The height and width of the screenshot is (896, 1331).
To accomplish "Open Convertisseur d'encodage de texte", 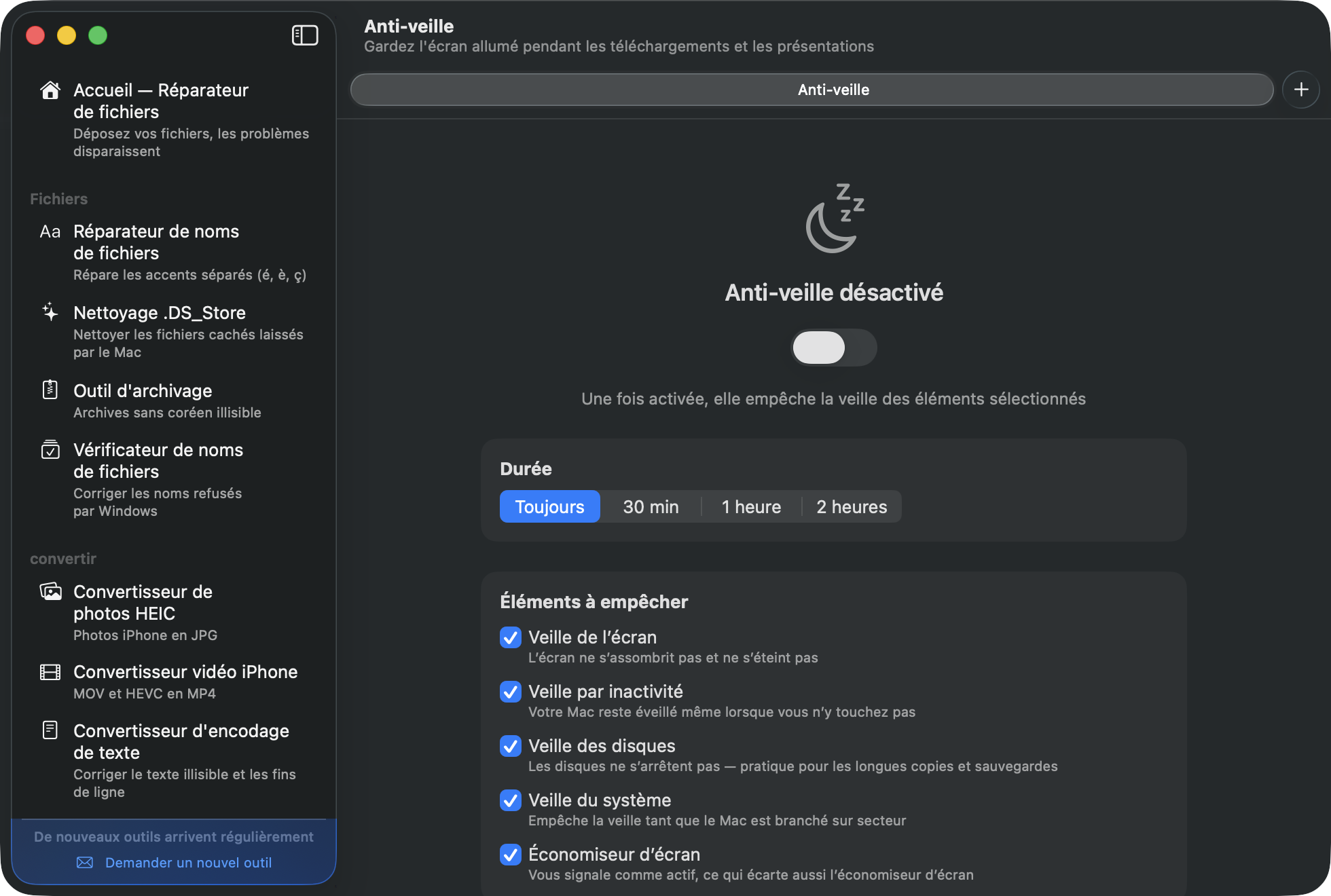I will pyautogui.click(x=174, y=760).
